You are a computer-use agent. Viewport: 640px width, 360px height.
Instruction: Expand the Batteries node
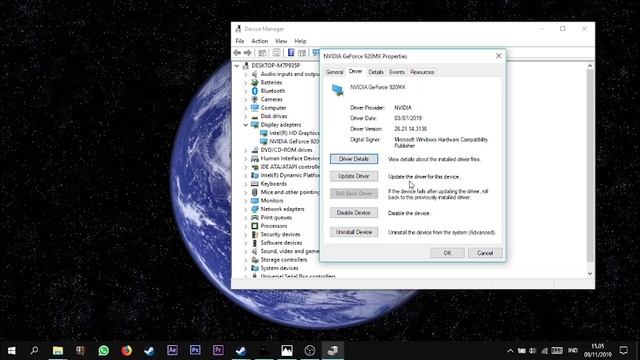pyautogui.click(x=246, y=82)
